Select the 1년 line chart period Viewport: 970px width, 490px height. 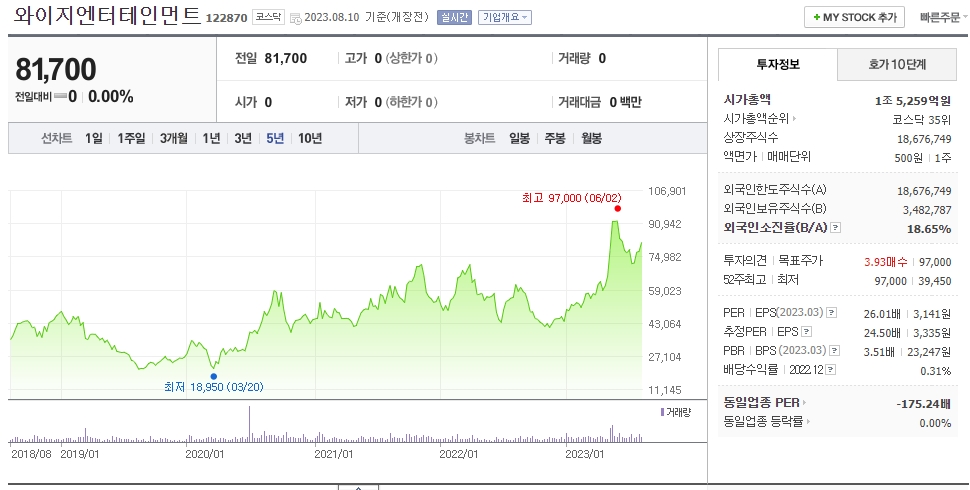212,139
